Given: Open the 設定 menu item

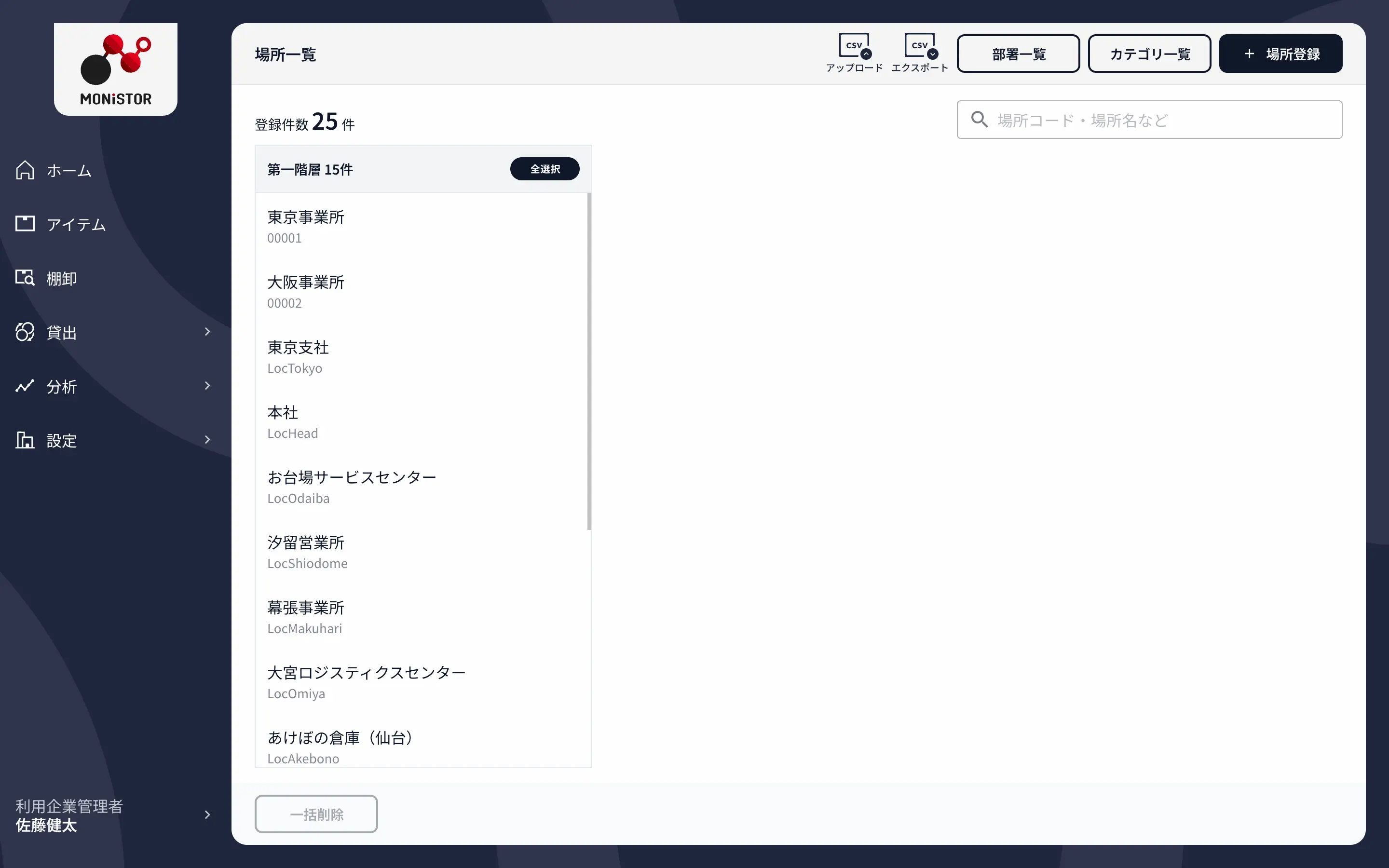Looking at the screenshot, I should click(115, 440).
